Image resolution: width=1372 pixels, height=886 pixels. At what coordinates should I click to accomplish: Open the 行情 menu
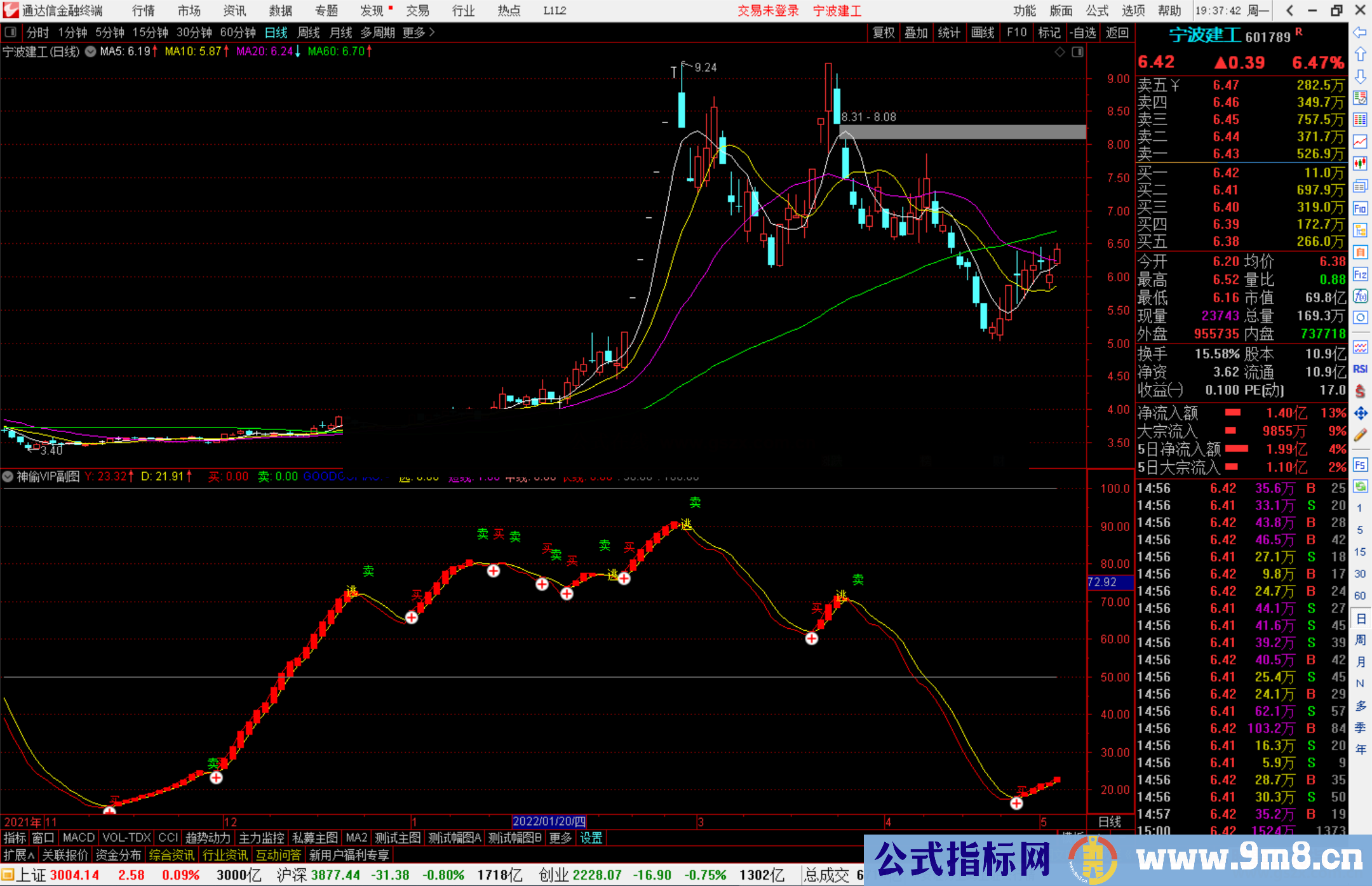(x=144, y=11)
